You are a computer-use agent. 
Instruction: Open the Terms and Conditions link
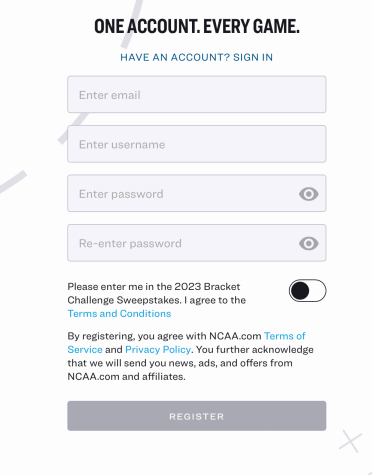click(119, 314)
